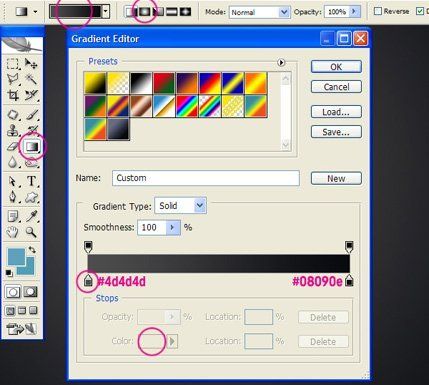Click the Opacity 100% field in options bar
This screenshot has width=429, height=385.
(337, 12)
